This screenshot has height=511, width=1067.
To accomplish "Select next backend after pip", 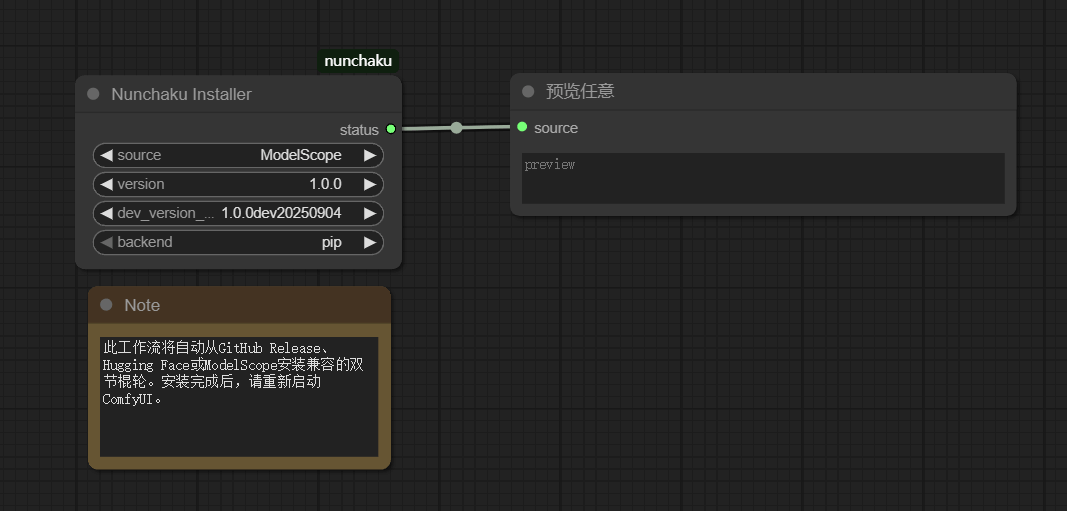I will 370,242.
